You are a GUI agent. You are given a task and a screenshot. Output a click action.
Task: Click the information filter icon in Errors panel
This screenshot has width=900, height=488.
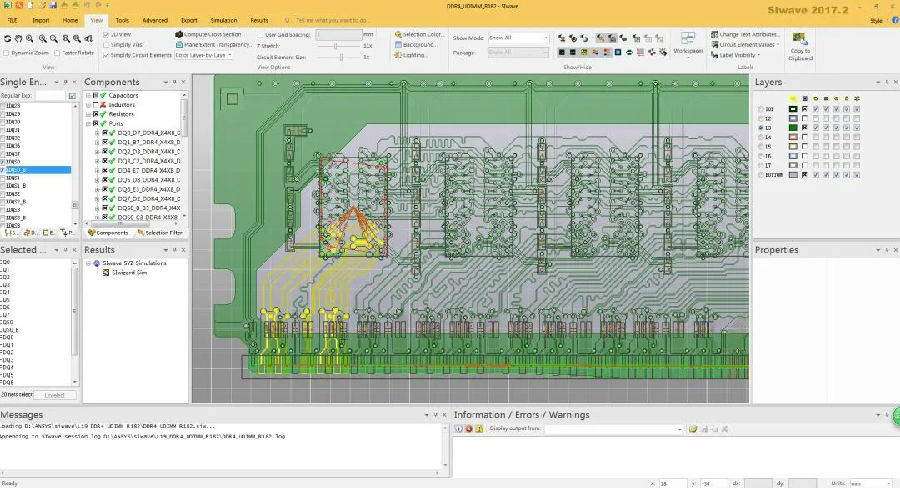pos(458,429)
